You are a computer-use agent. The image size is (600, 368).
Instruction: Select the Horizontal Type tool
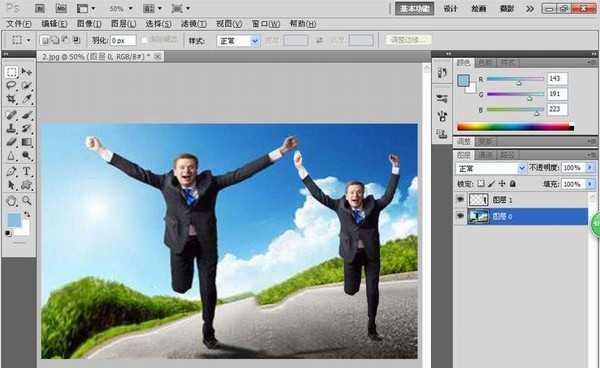[26, 171]
